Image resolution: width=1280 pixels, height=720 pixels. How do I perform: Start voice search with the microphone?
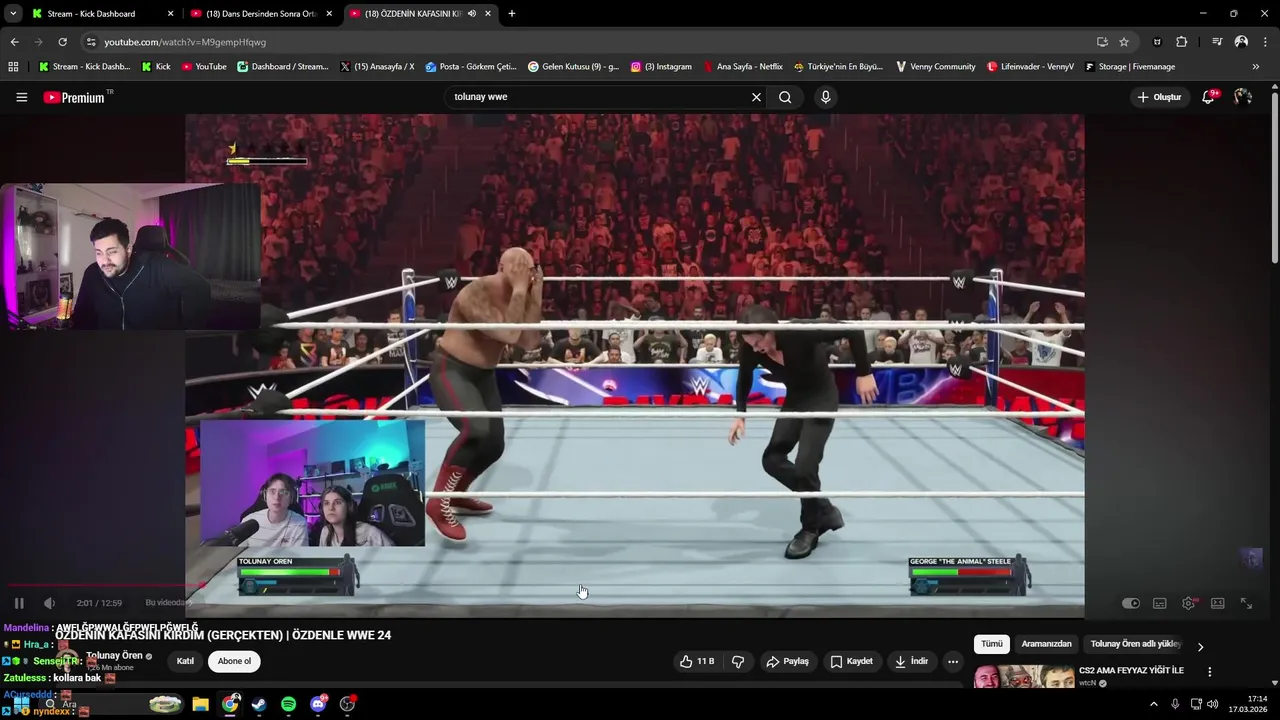point(825,97)
